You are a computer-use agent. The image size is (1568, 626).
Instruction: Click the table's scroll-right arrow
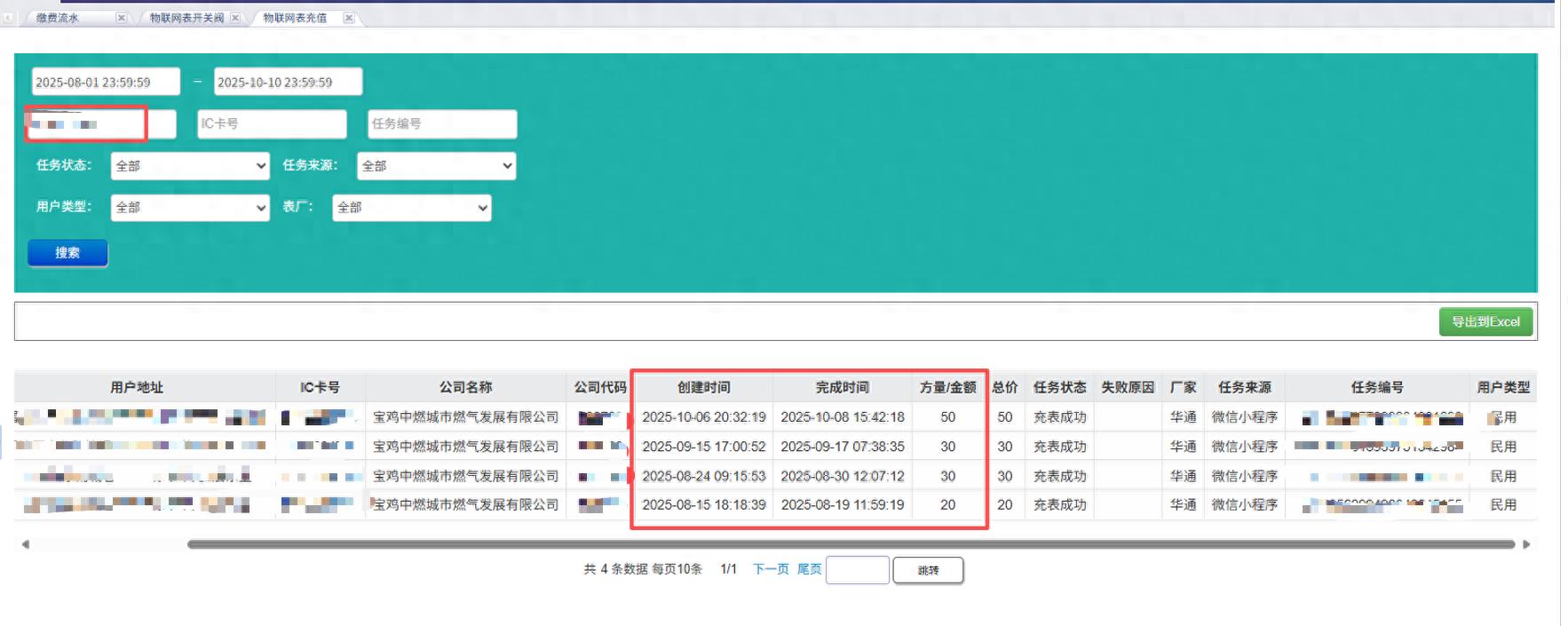(x=1526, y=544)
